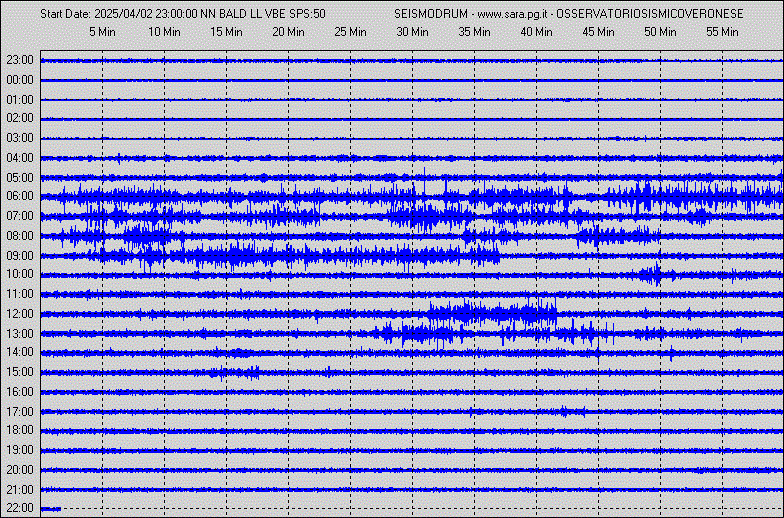Screen dimensions: 784x518
Task: Click the 02:00 hour label
Action: point(20,118)
